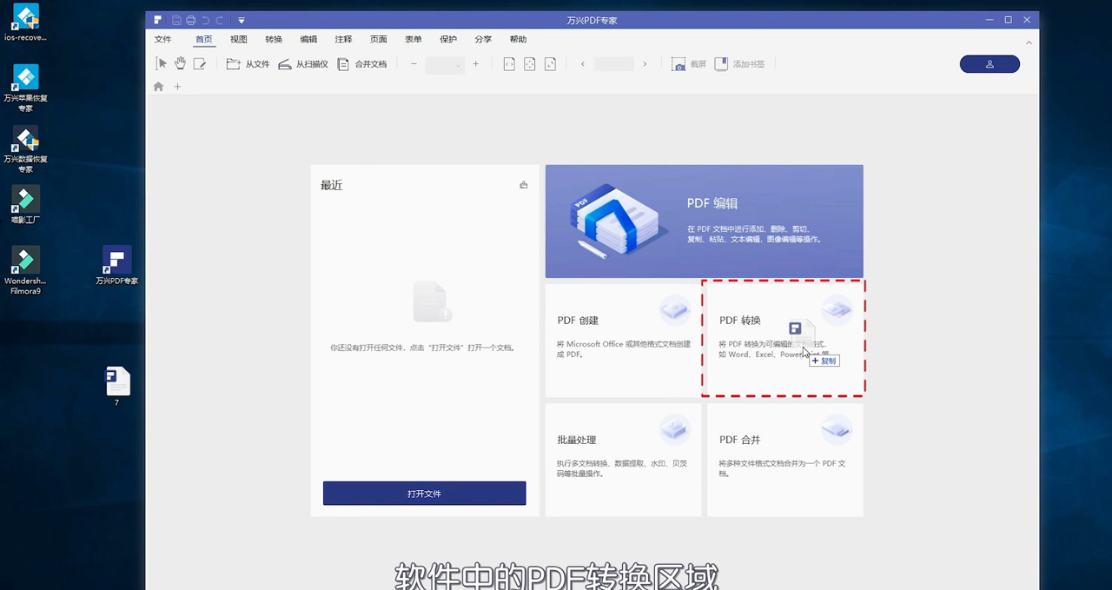Viewport: 1112px width, 590px height.
Task: Click the page number input field
Action: 613,64
